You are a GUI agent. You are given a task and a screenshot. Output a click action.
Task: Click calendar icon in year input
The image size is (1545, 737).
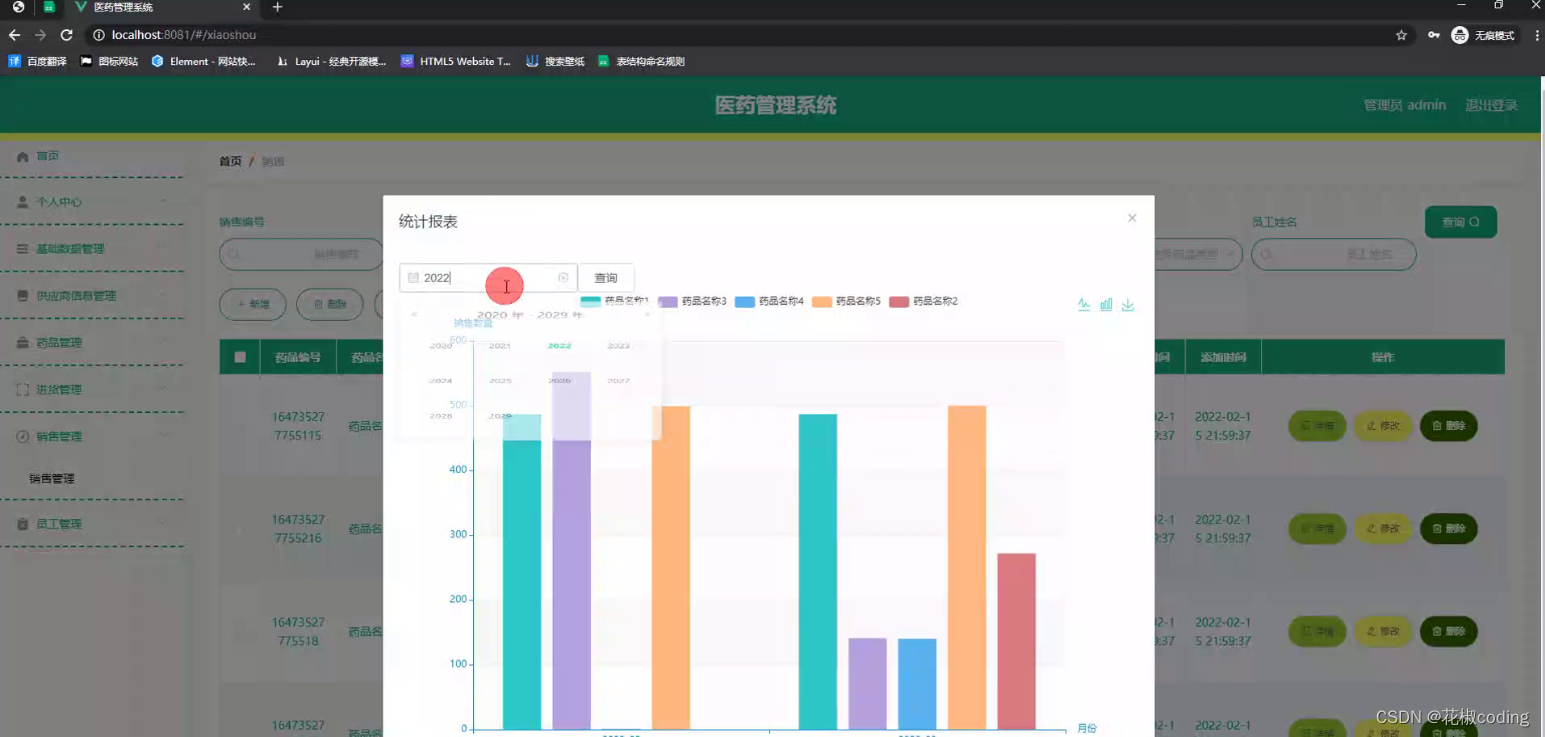tap(413, 278)
